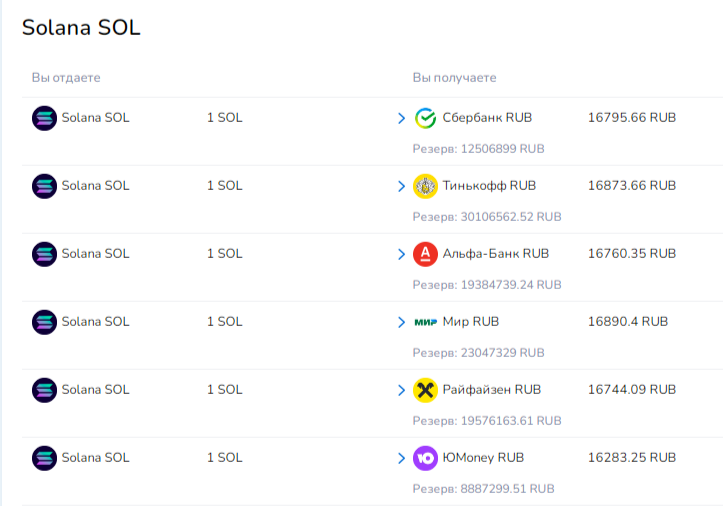Click 1 SOL amount in Mir row
The image size is (723, 506).
click(225, 321)
